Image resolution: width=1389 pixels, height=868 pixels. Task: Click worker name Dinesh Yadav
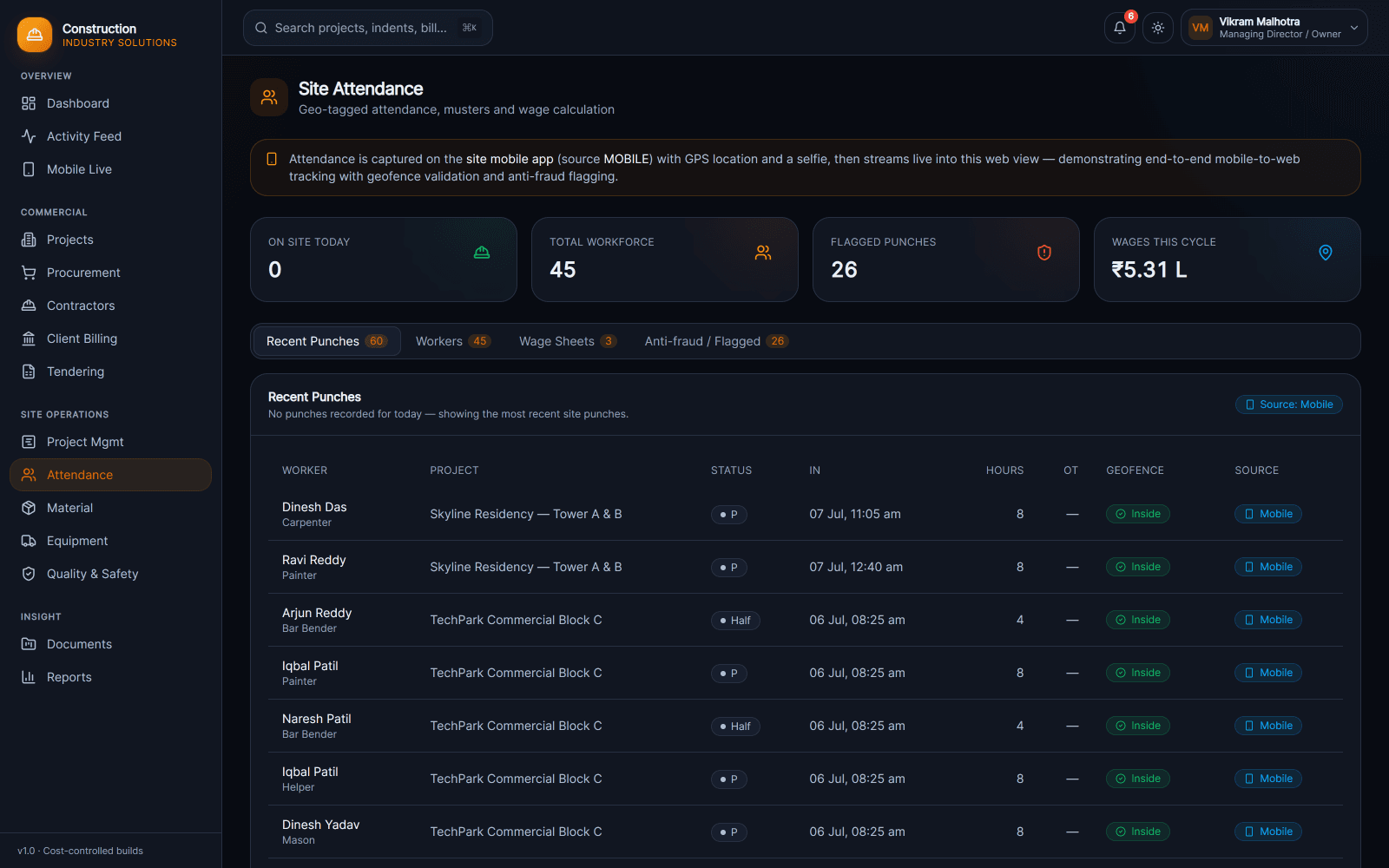(x=320, y=825)
